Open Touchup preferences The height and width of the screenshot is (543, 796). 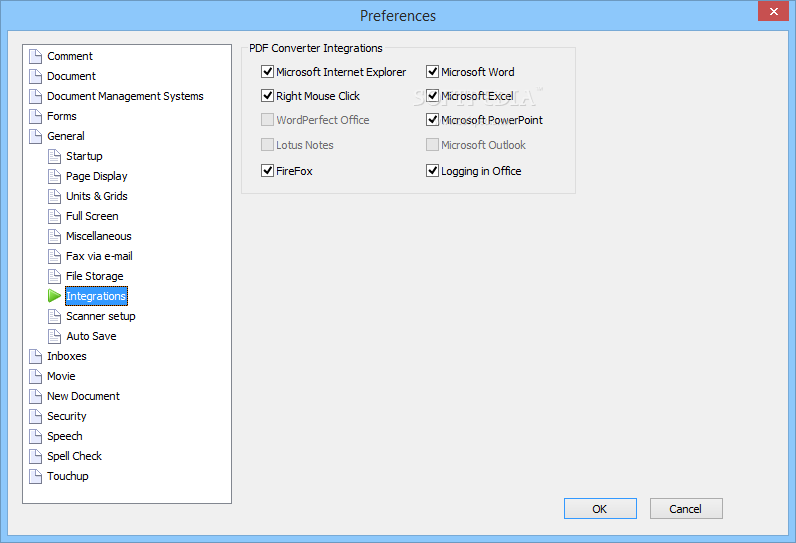68,477
